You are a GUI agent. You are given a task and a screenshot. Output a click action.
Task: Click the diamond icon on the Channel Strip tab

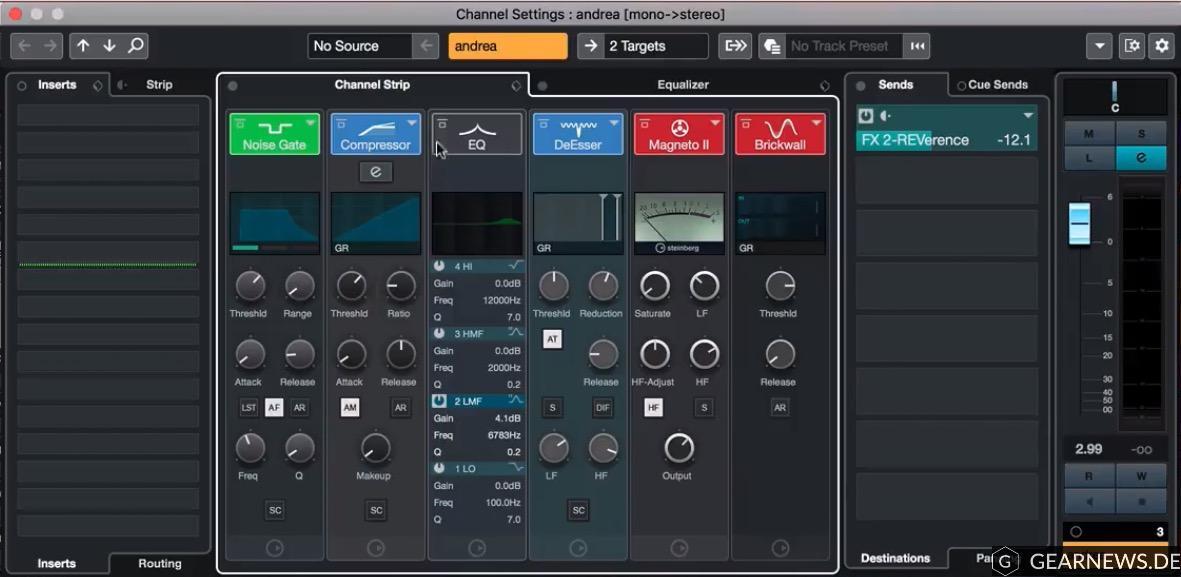click(x=516, y=86)
